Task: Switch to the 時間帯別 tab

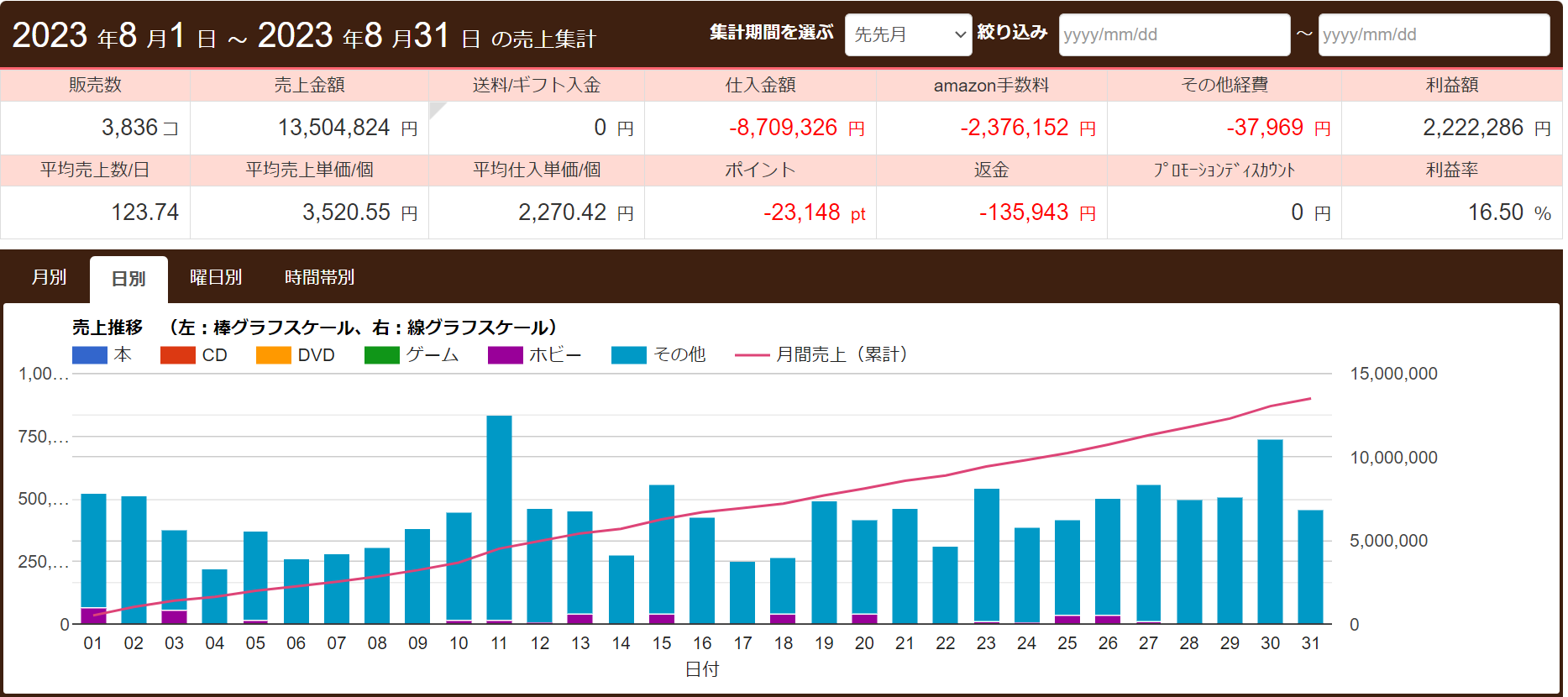Action: 319,277
